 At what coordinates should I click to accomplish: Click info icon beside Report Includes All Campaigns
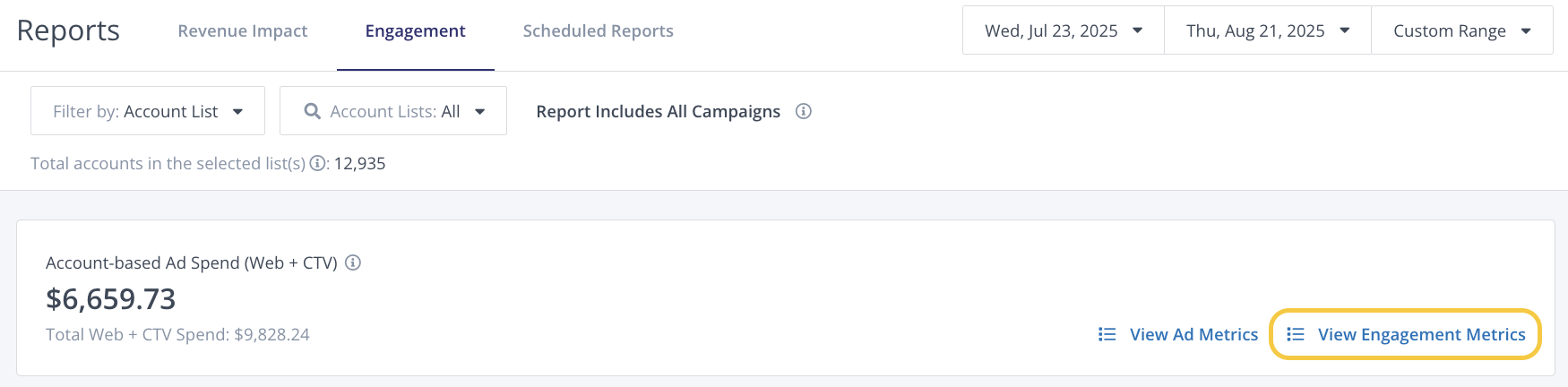(x=804, y=111)
